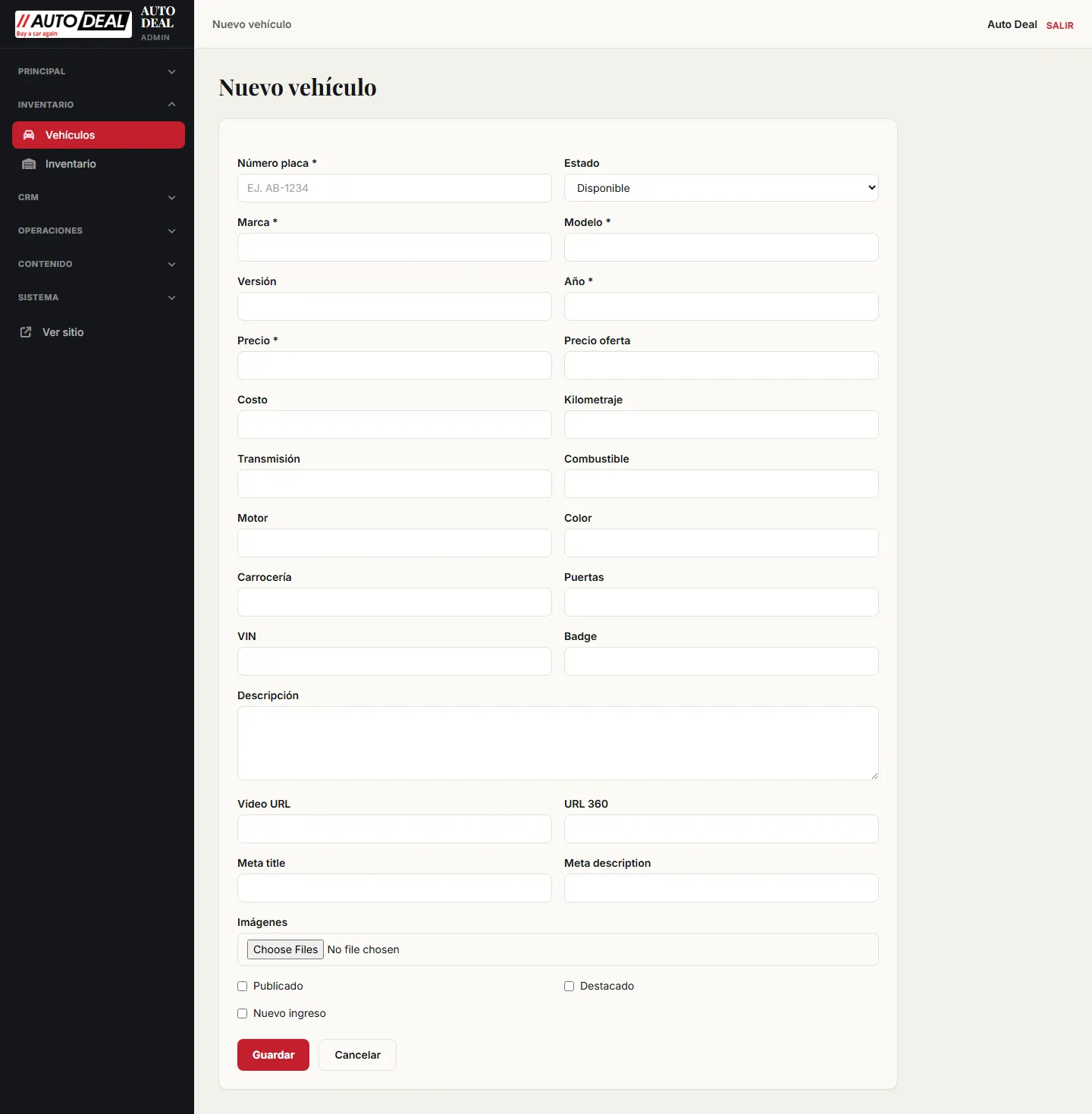
Task: Click the external link icon beside Ver sitio
Action: pos(26,332)
